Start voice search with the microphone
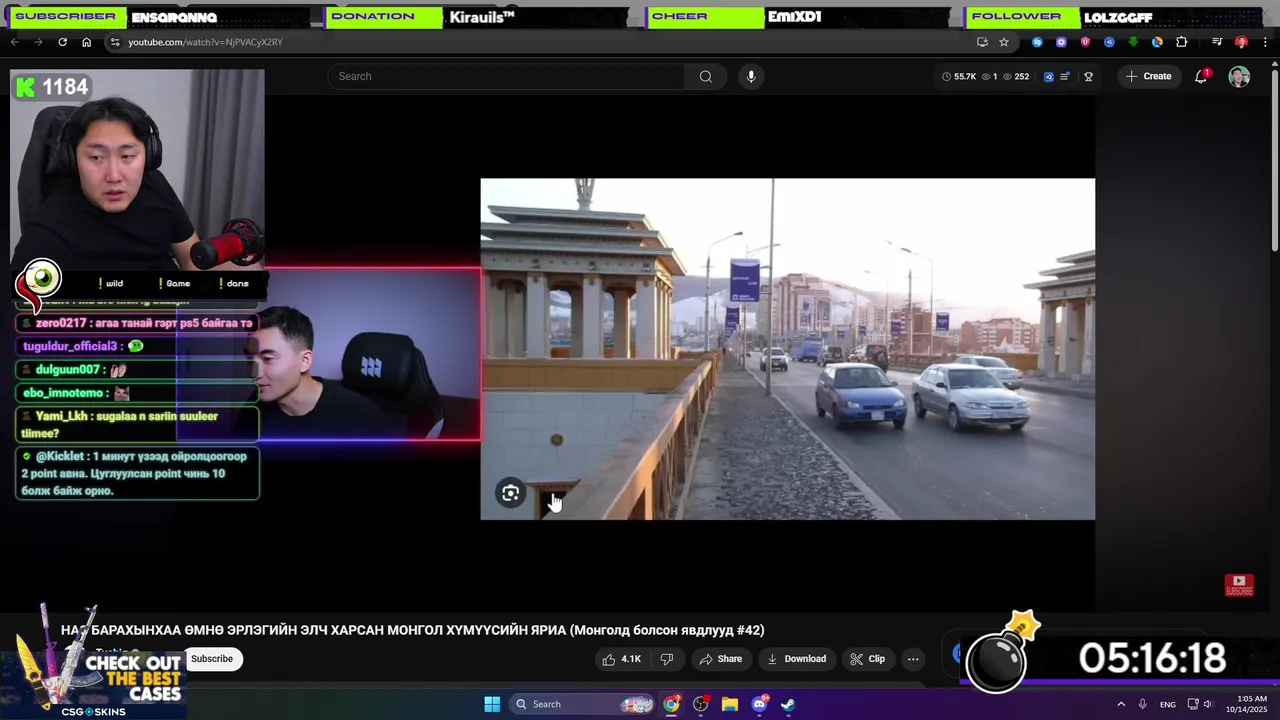This screenshot has height=720, width=1280. (x=751, y=76)
